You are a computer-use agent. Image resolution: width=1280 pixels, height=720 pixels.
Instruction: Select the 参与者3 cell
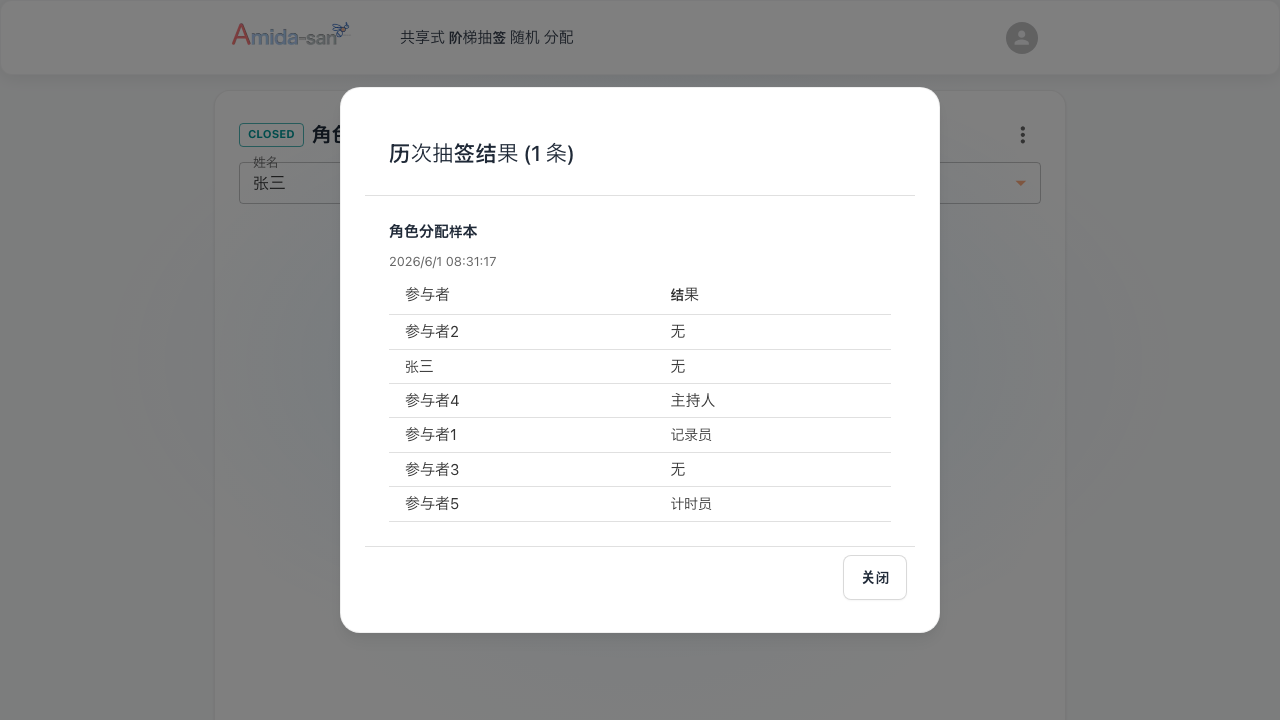pos(432,470)
